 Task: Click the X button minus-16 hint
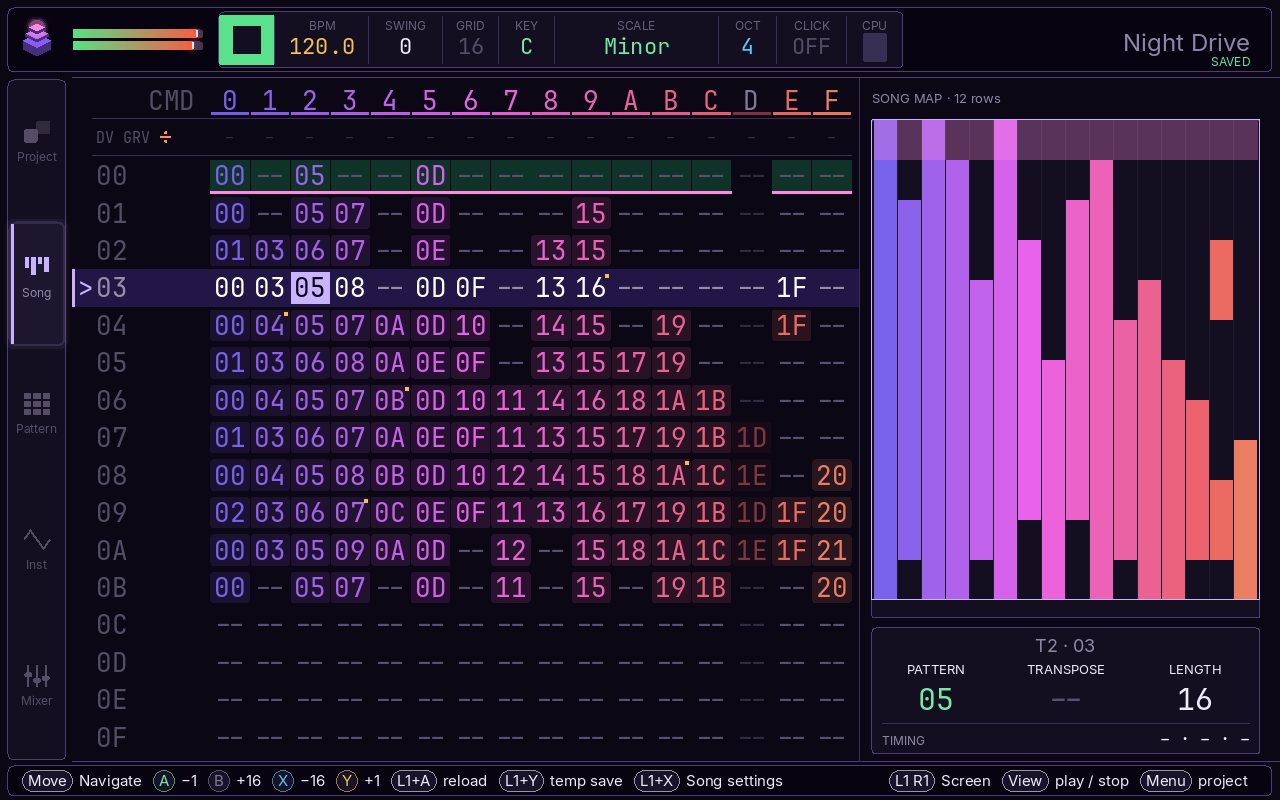pos(298,781)
